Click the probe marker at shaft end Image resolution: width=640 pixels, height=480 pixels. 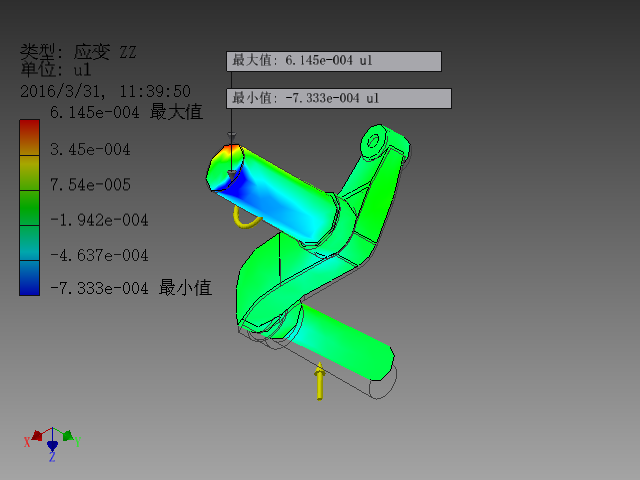231,176
